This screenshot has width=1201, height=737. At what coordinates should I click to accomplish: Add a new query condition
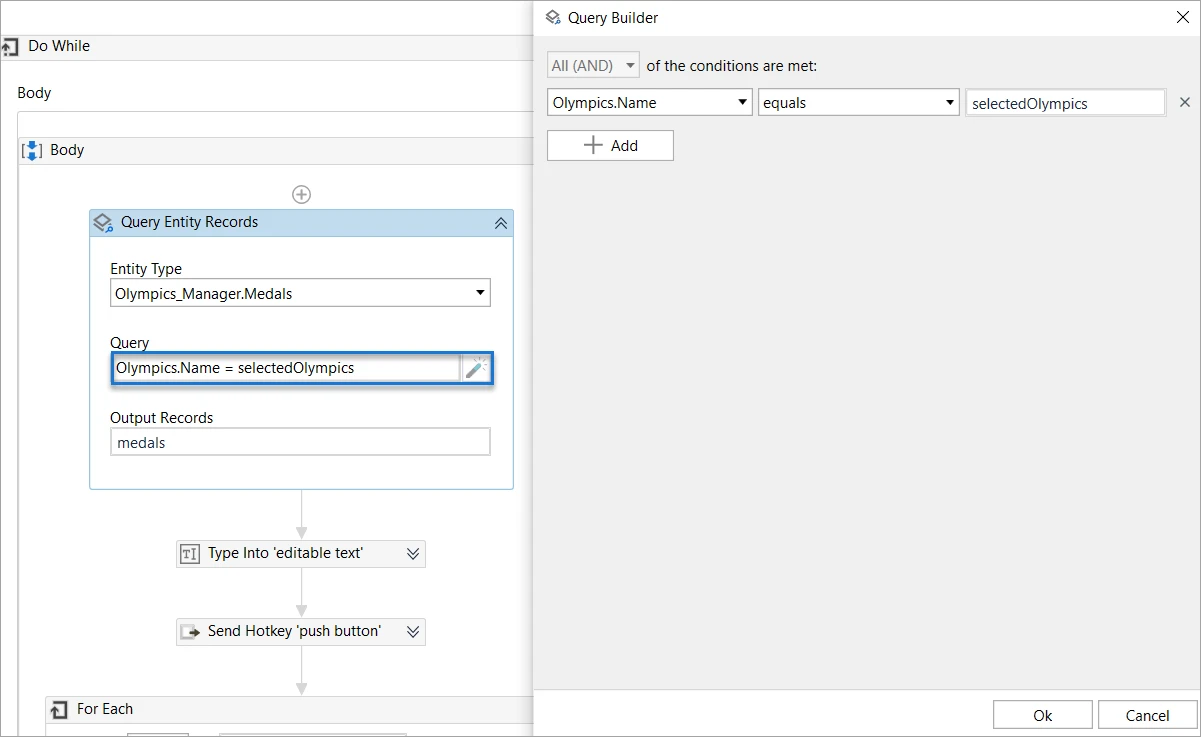(x=610, y=145)
